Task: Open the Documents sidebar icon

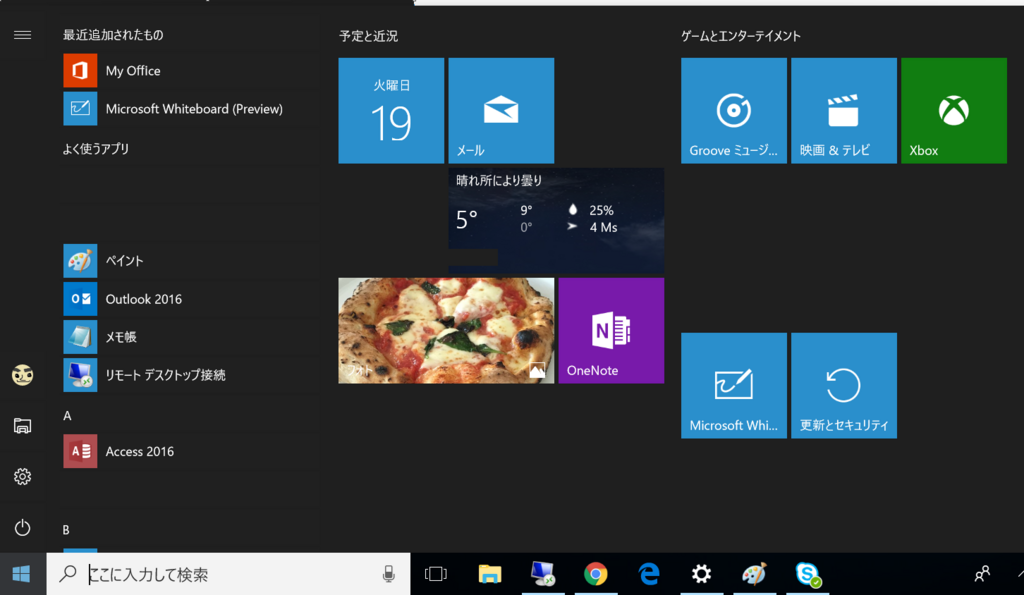Action: pos(22,426)
